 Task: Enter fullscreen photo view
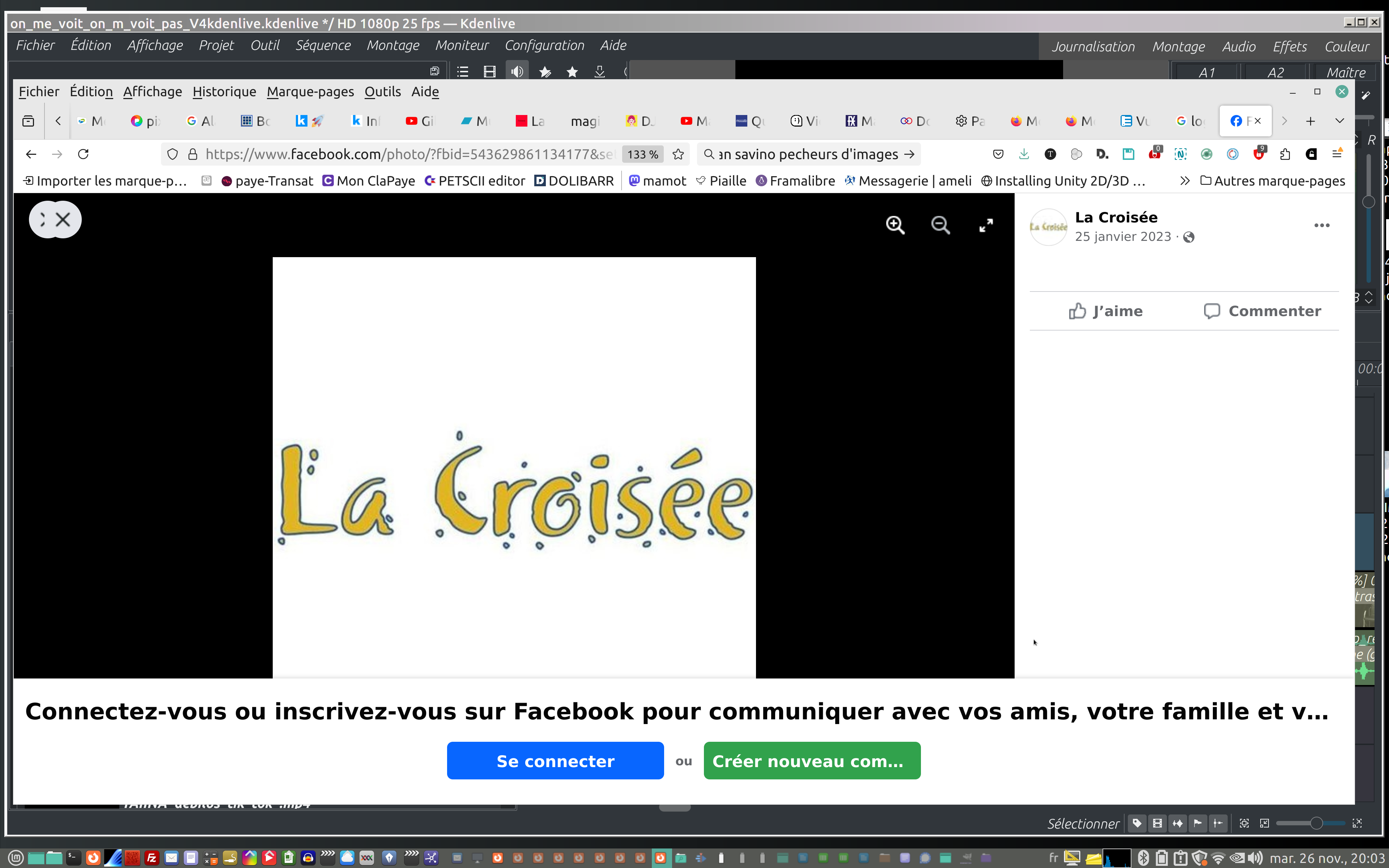point(985,226)
